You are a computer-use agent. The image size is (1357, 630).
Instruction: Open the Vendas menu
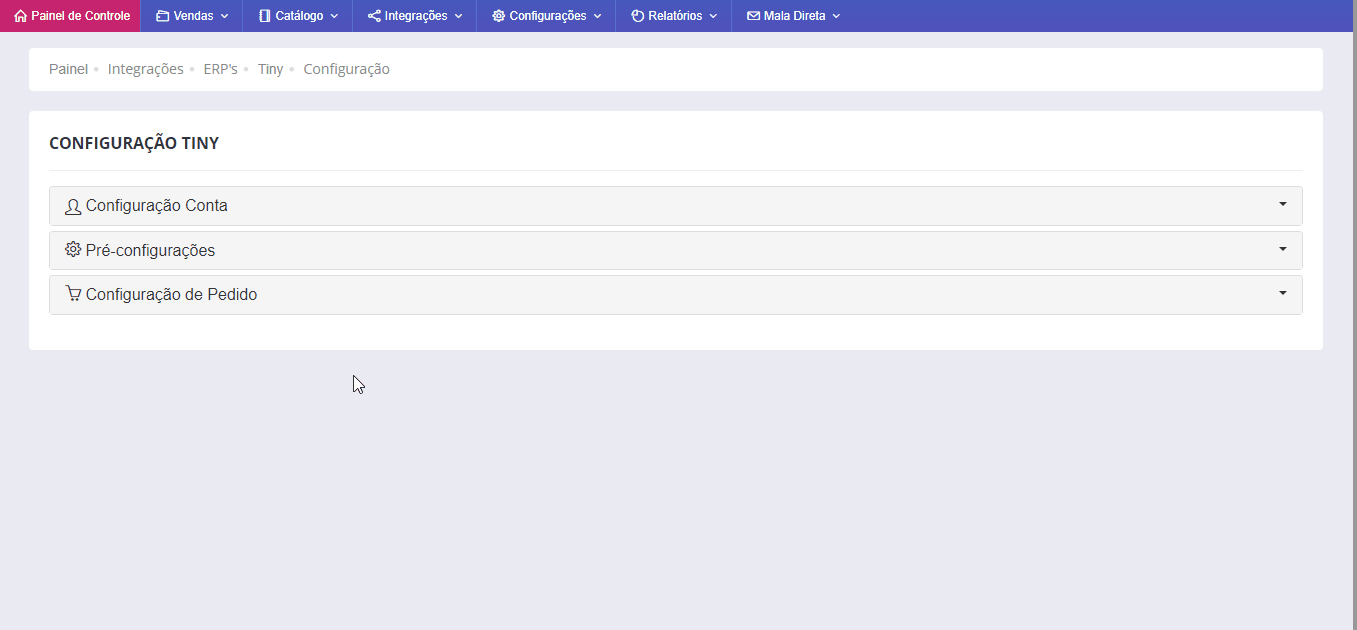(x=192, y=16)
